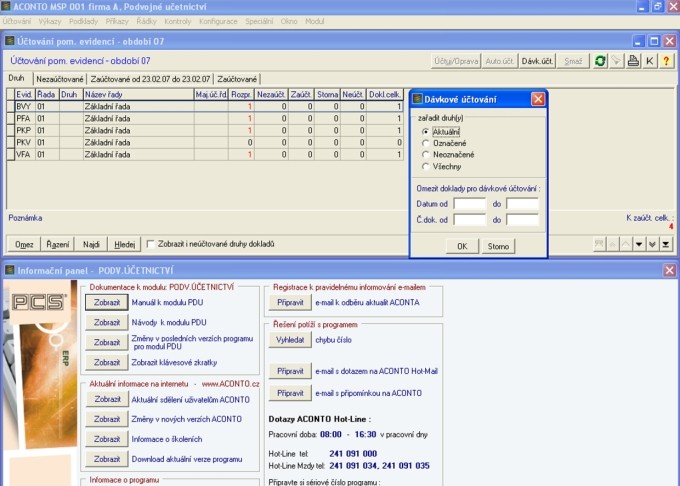The image size is (680, 486).
Task: Open the Konfigurace menu
Action: pyautogui.click(x=218, y=21)
